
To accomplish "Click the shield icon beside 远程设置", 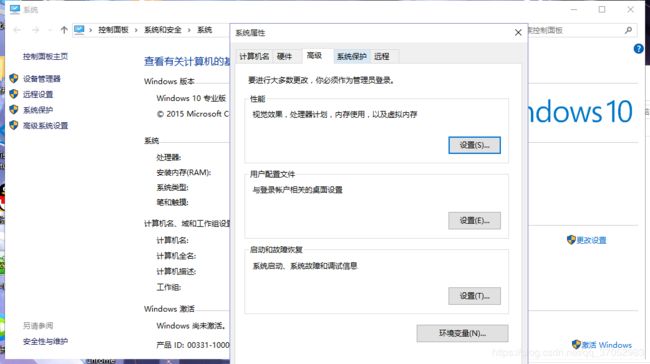I will click(14, 94).
